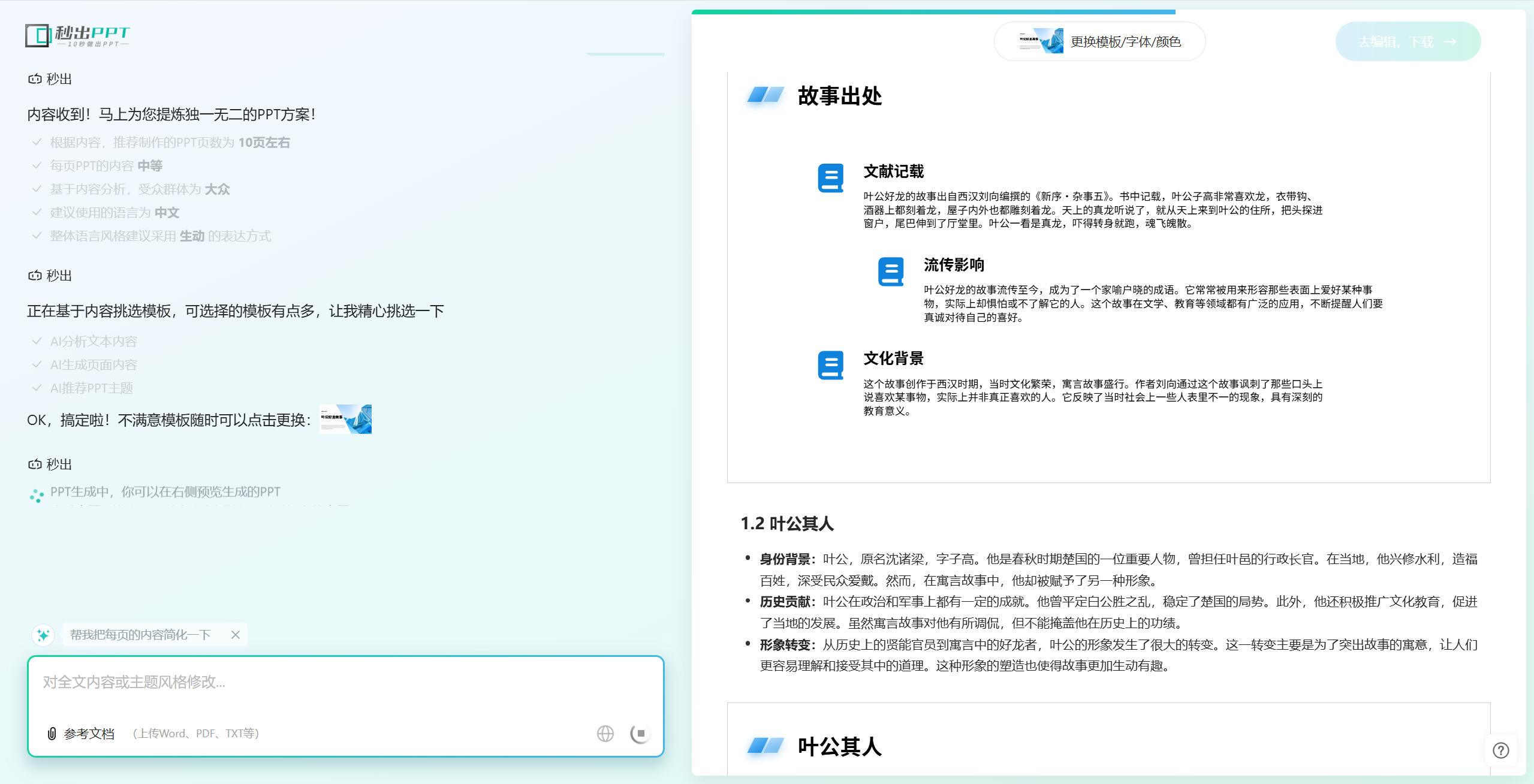The width and height of the screenshot is (1534, 784).
Task: Click the globe language icon
Action: tap(605, 733)
